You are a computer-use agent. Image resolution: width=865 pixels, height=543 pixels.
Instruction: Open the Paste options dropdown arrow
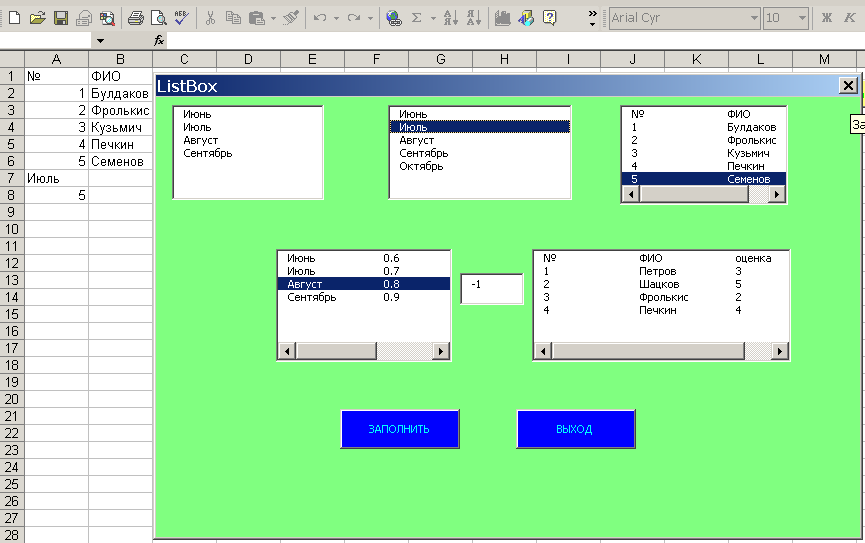point(273,18)
